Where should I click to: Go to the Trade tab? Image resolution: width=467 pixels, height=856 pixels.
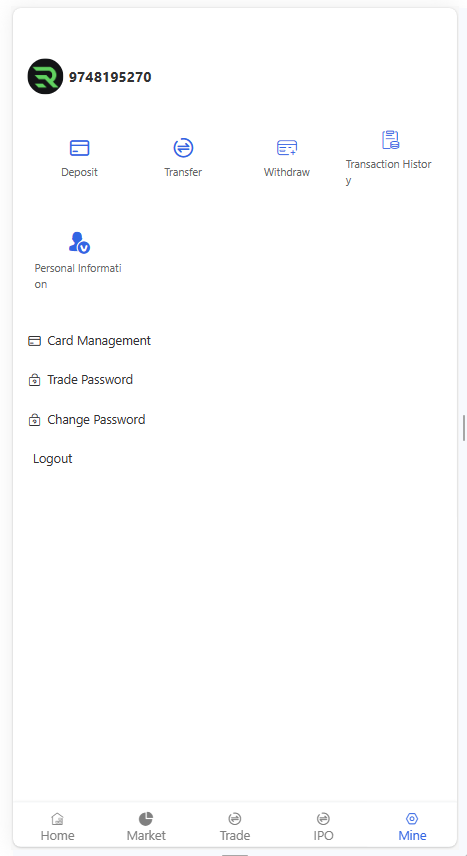tap(235, 827)
